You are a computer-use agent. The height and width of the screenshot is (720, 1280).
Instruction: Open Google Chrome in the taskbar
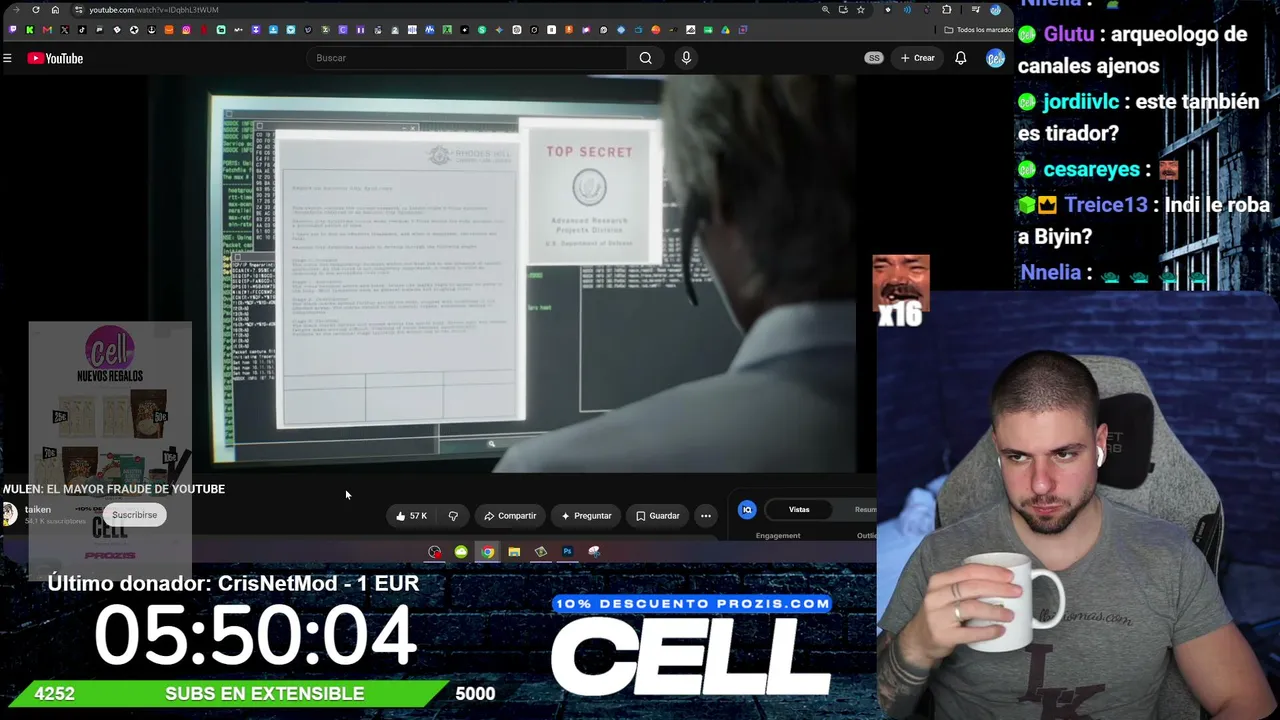tap(487, 552)
